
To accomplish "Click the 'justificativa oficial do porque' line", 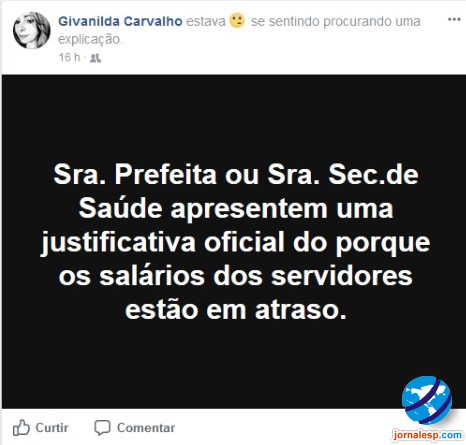I will 236,243.
